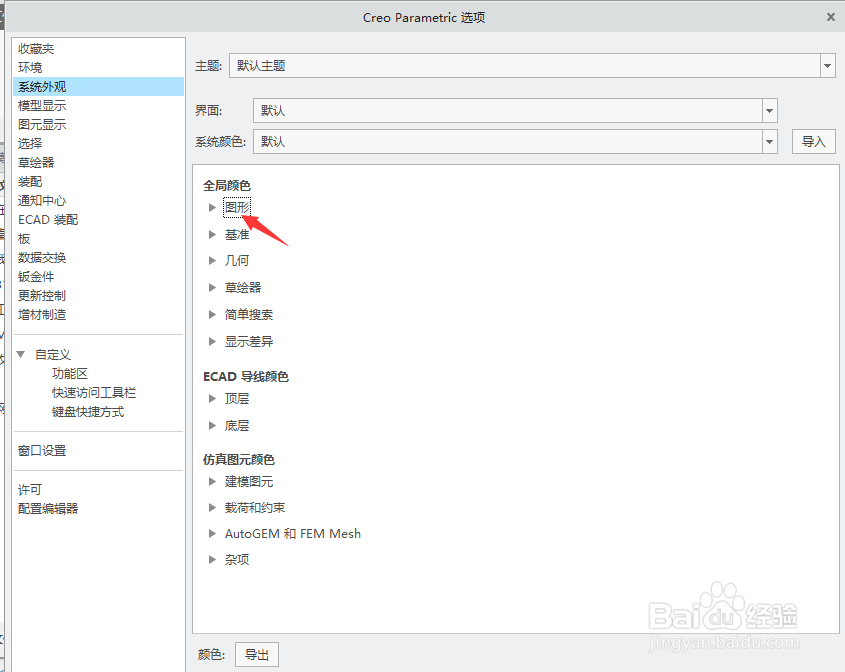Expand the 建模图元 group

(x=212, y=482)
